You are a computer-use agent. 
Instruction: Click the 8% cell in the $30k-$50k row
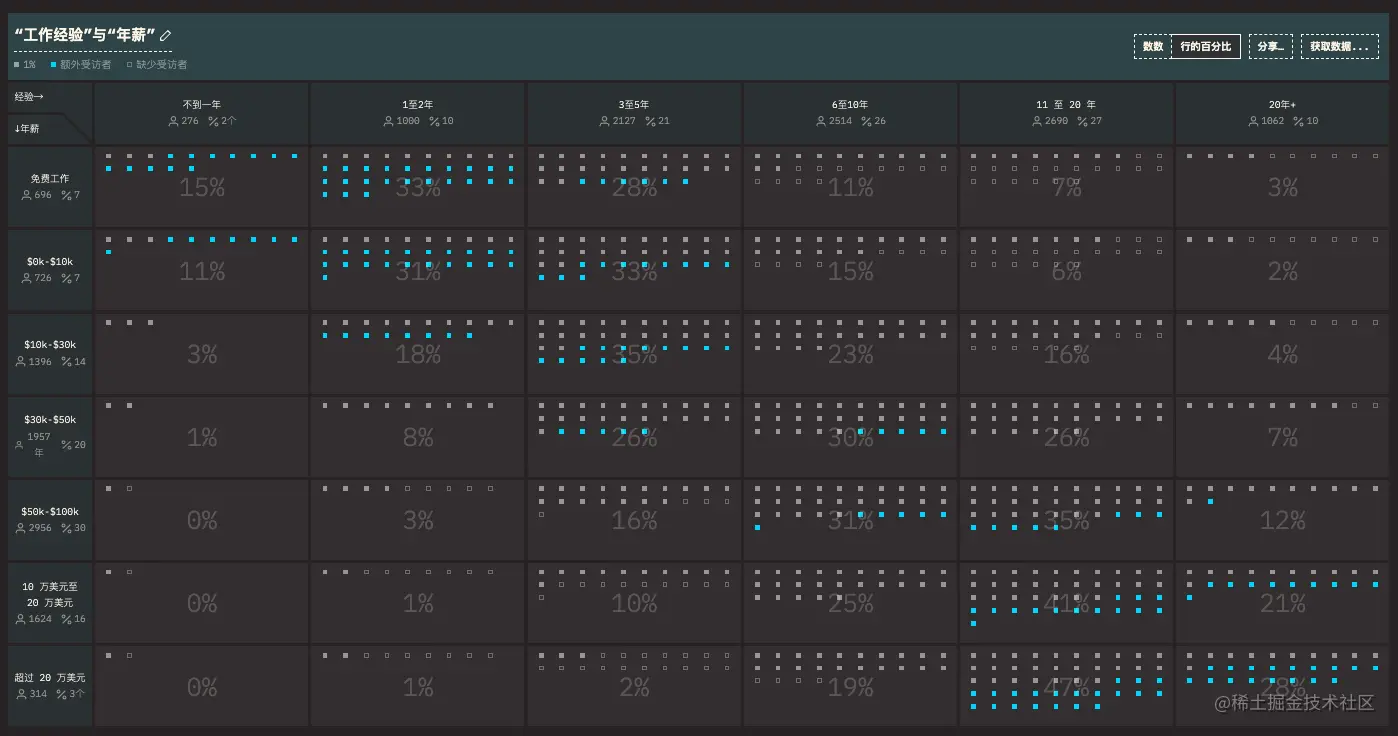(418, 437)
